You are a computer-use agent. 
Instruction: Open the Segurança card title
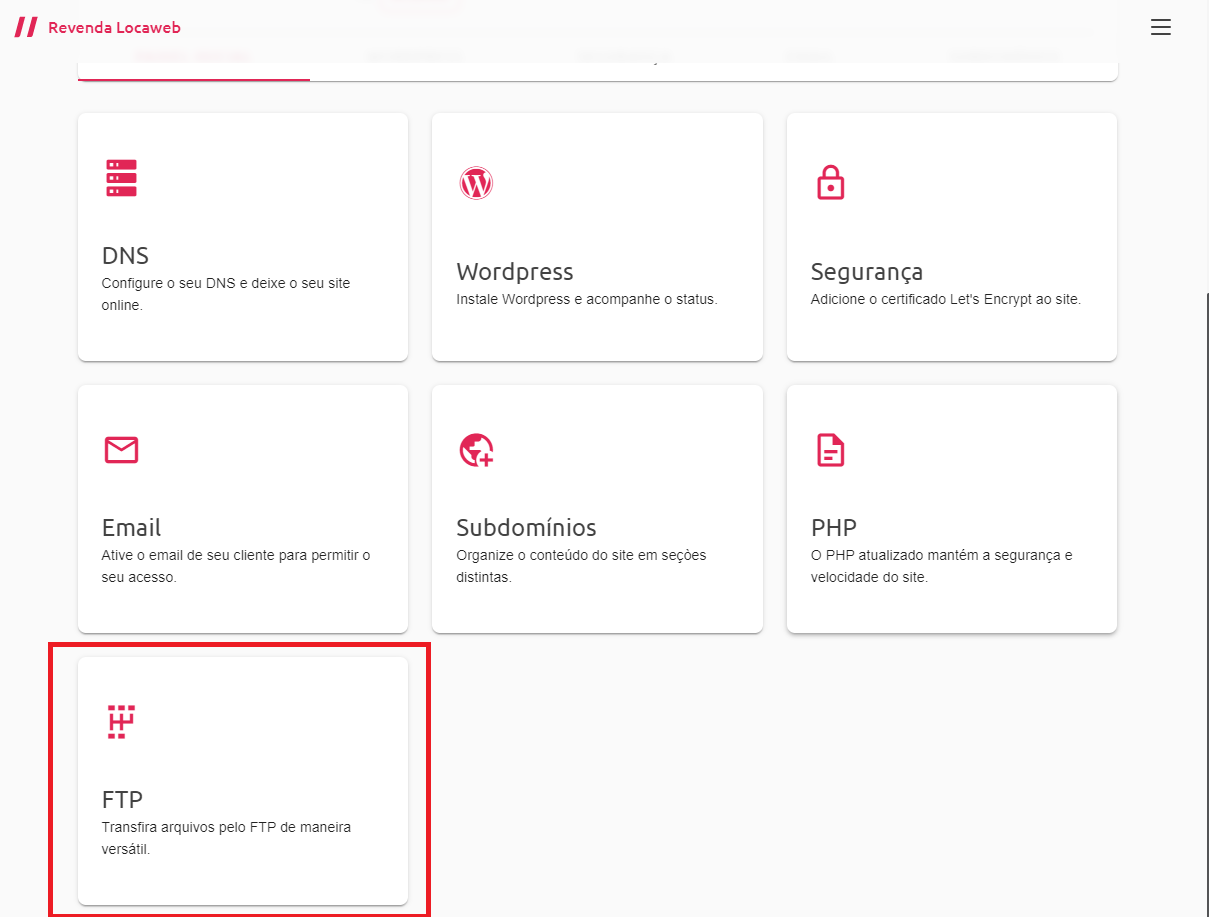click(x=867, y=272)
